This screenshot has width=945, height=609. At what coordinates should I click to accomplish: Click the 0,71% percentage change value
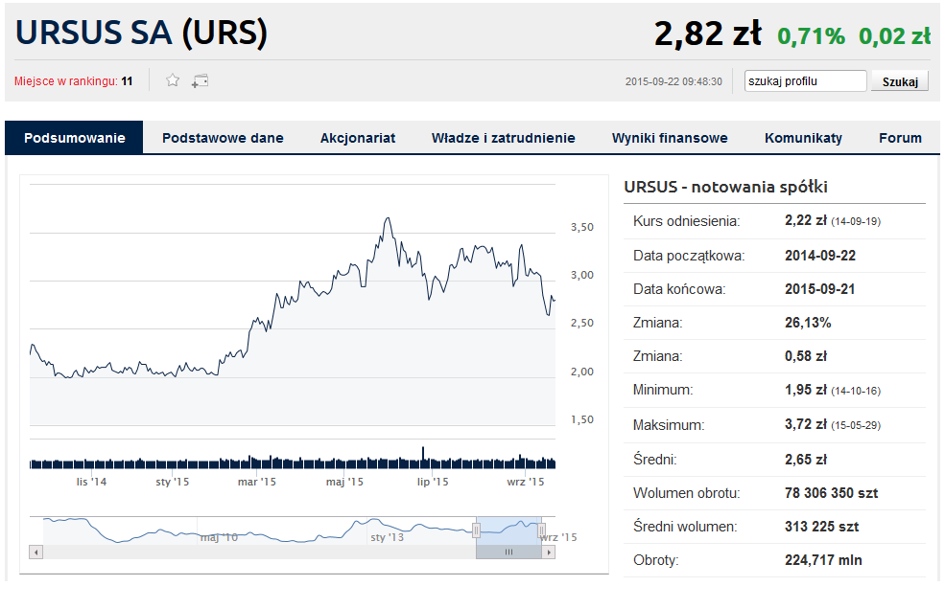point(811,36)
